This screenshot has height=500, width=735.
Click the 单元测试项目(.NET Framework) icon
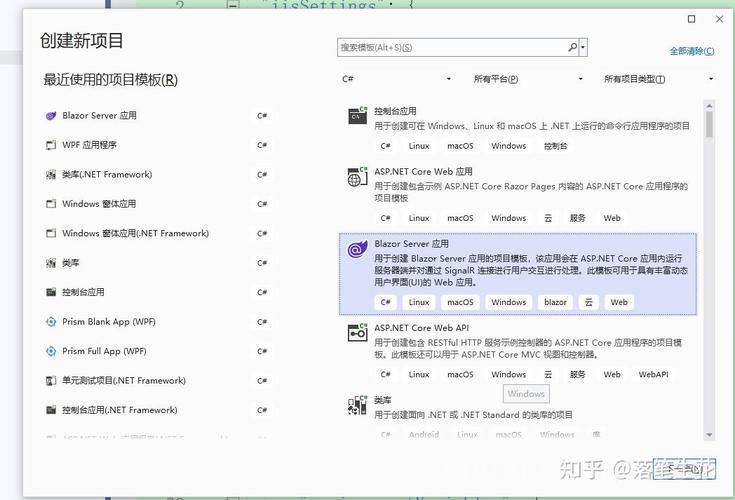[x=51, y=381]
